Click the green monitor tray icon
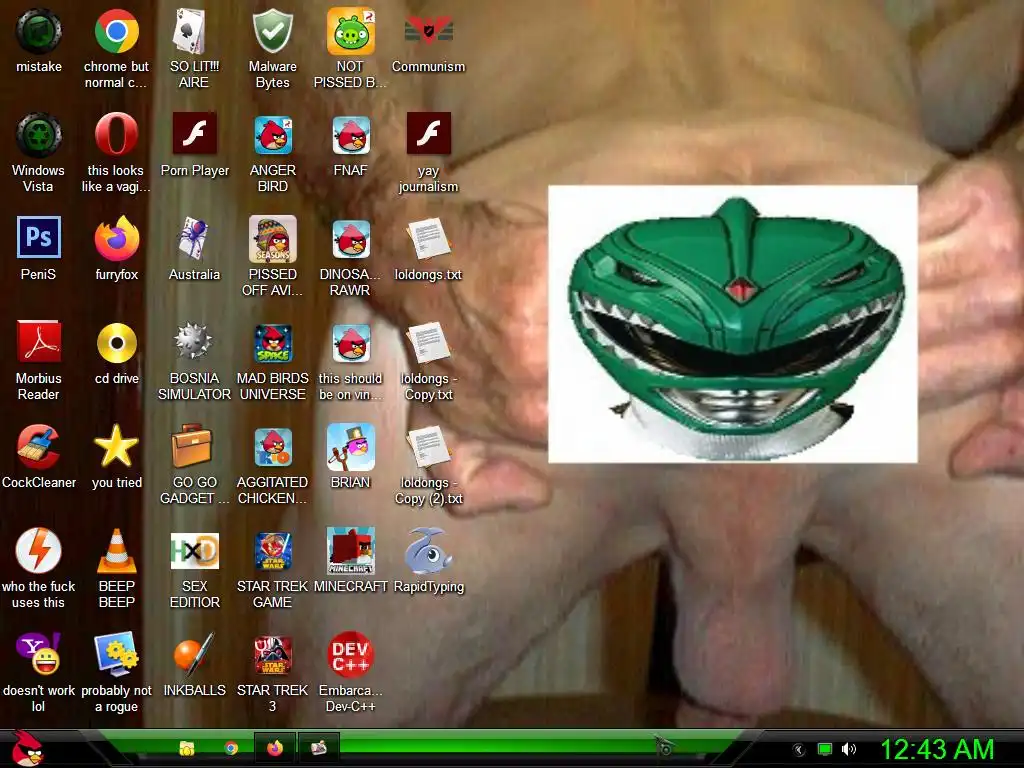The height and width of the screenshot is (768, 1024). 824,749
